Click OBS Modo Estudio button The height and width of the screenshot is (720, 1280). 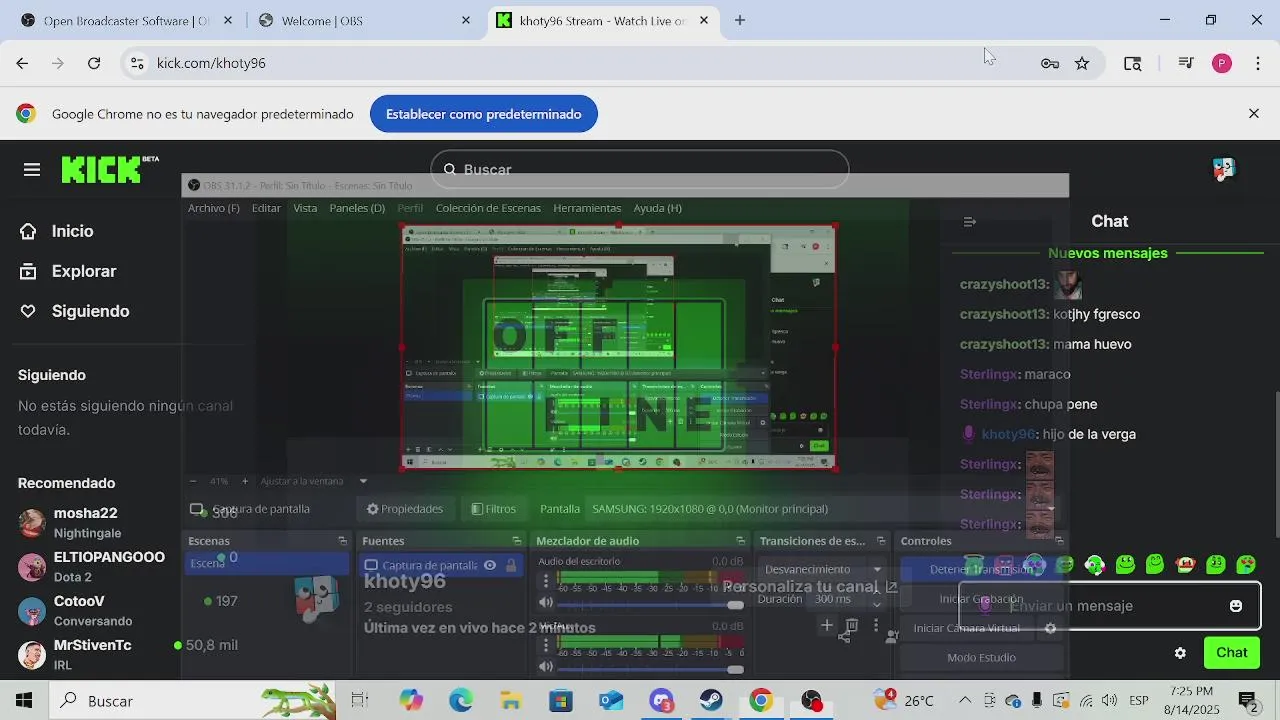981,658
